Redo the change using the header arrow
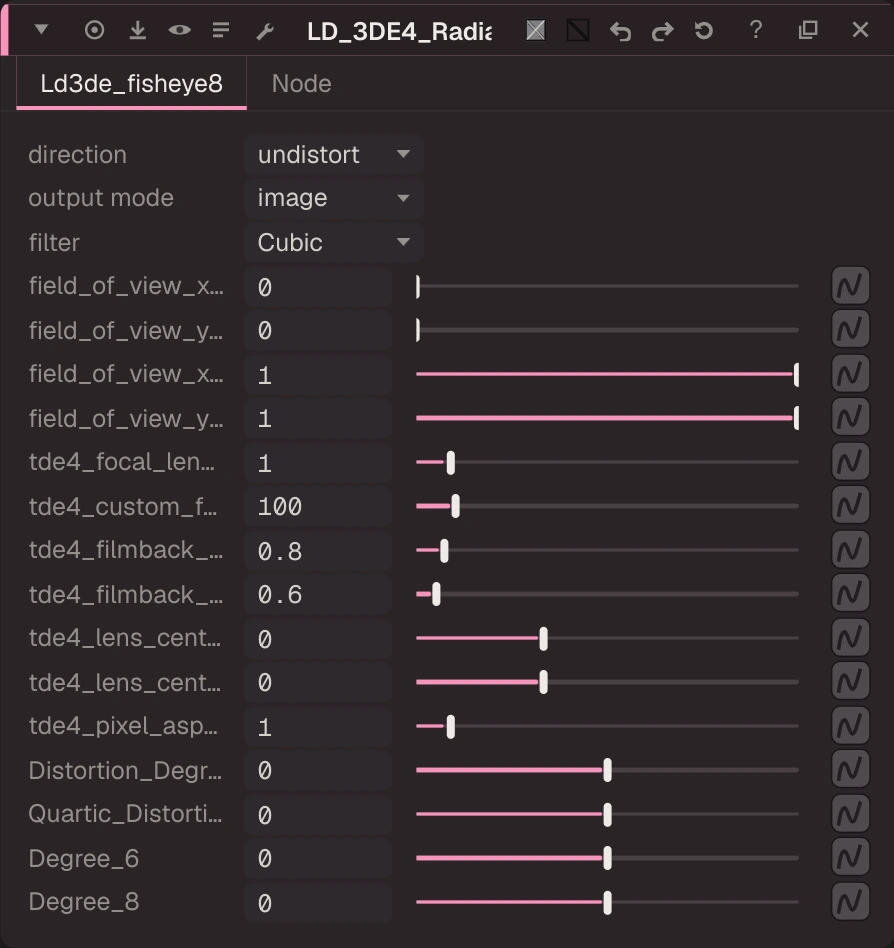 coord(662,31)
